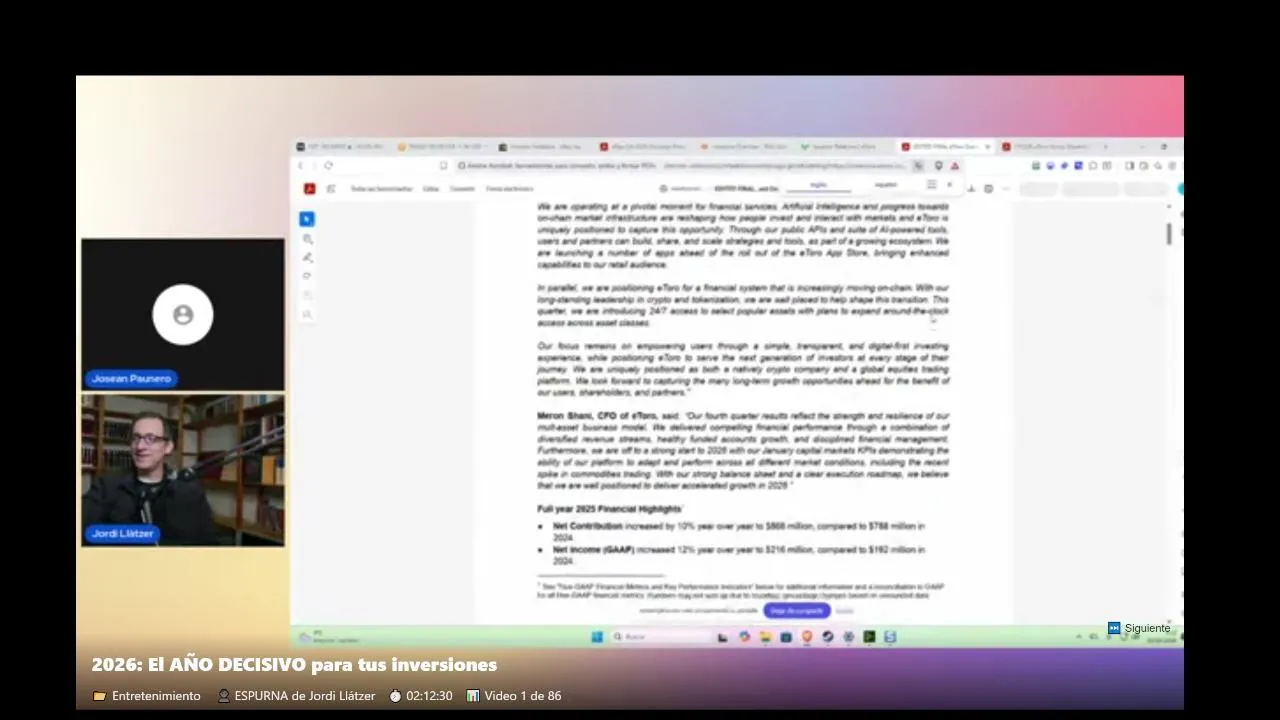The image size is (1280, 720).
Task: Reload the browser page with the refresh icon
Action: tap(328, 166)
